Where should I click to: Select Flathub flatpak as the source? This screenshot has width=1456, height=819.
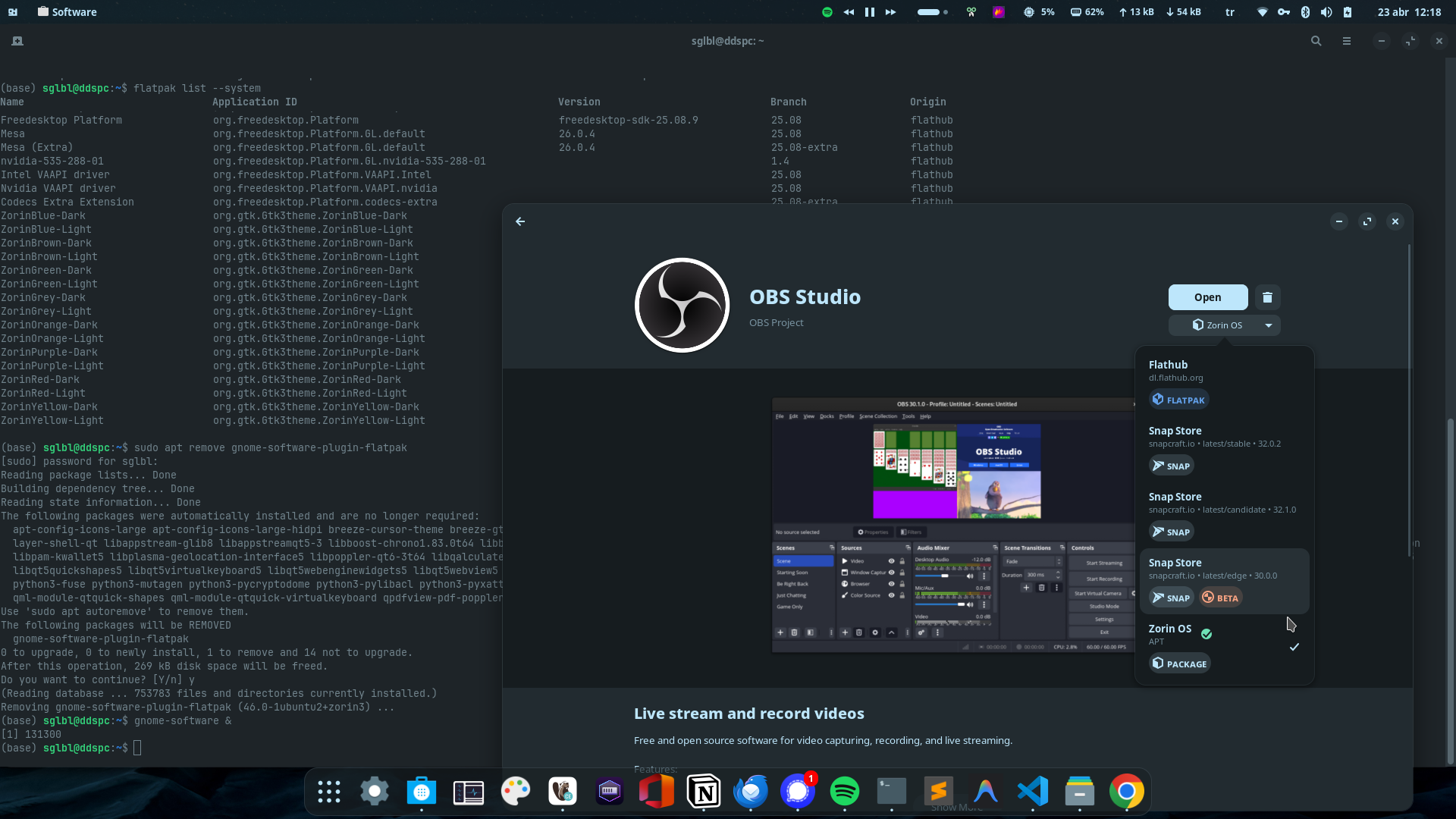(x=1225, y=383)
